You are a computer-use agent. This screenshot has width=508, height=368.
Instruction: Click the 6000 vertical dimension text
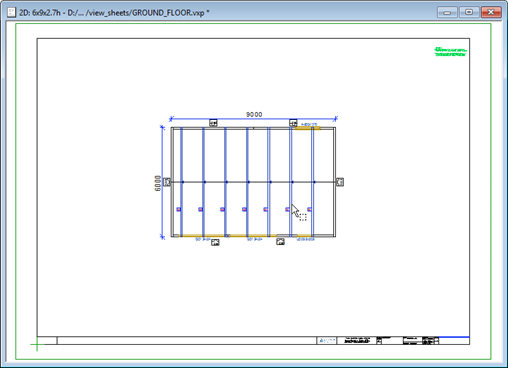point(158,183)
